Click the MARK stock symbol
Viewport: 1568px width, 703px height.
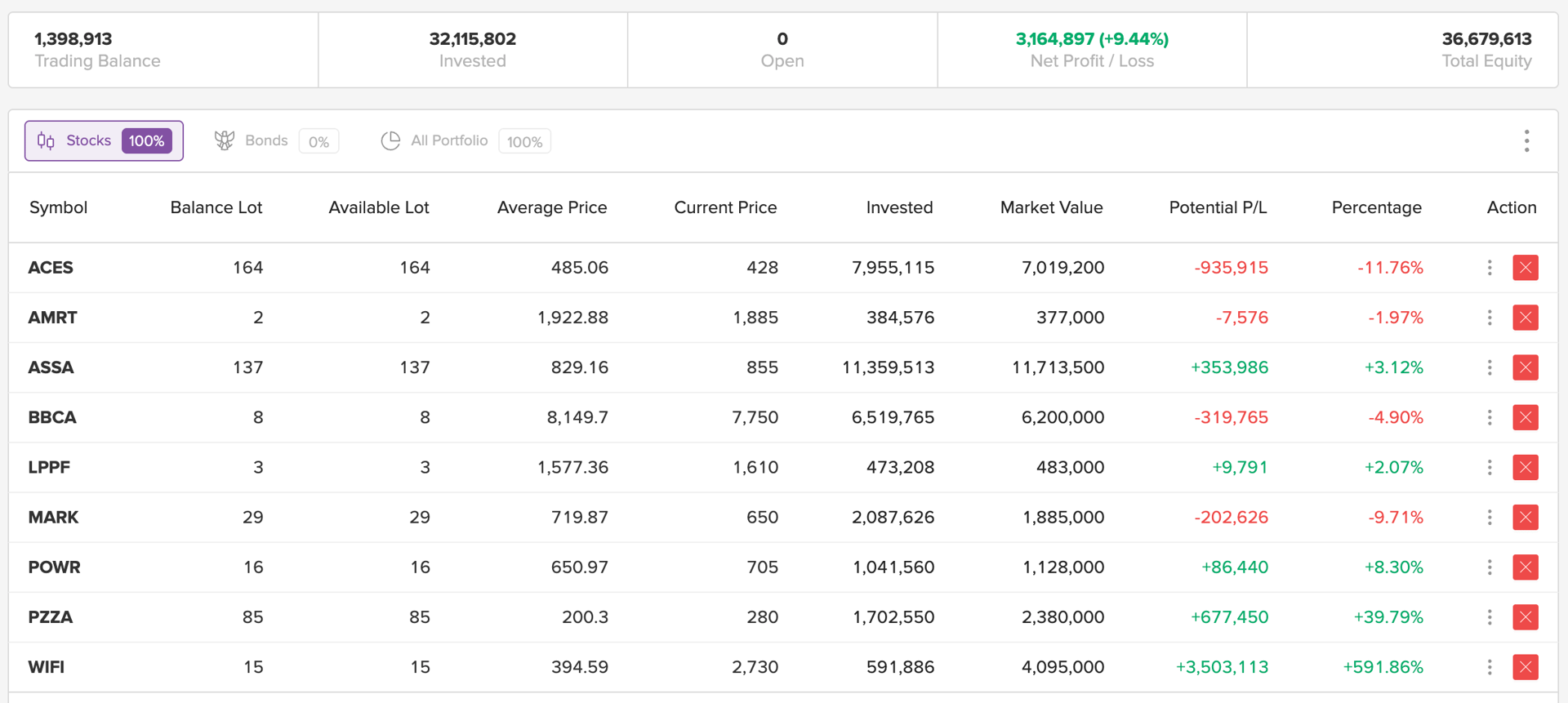54,517
